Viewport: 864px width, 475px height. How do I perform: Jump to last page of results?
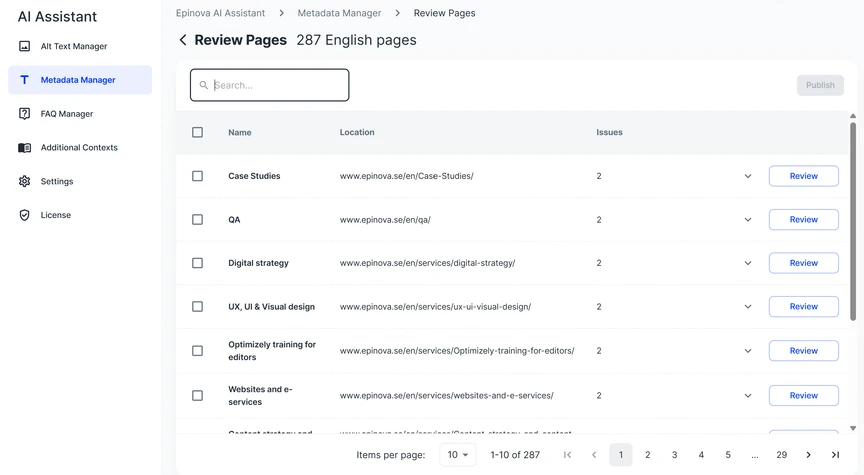pos(835,455)
